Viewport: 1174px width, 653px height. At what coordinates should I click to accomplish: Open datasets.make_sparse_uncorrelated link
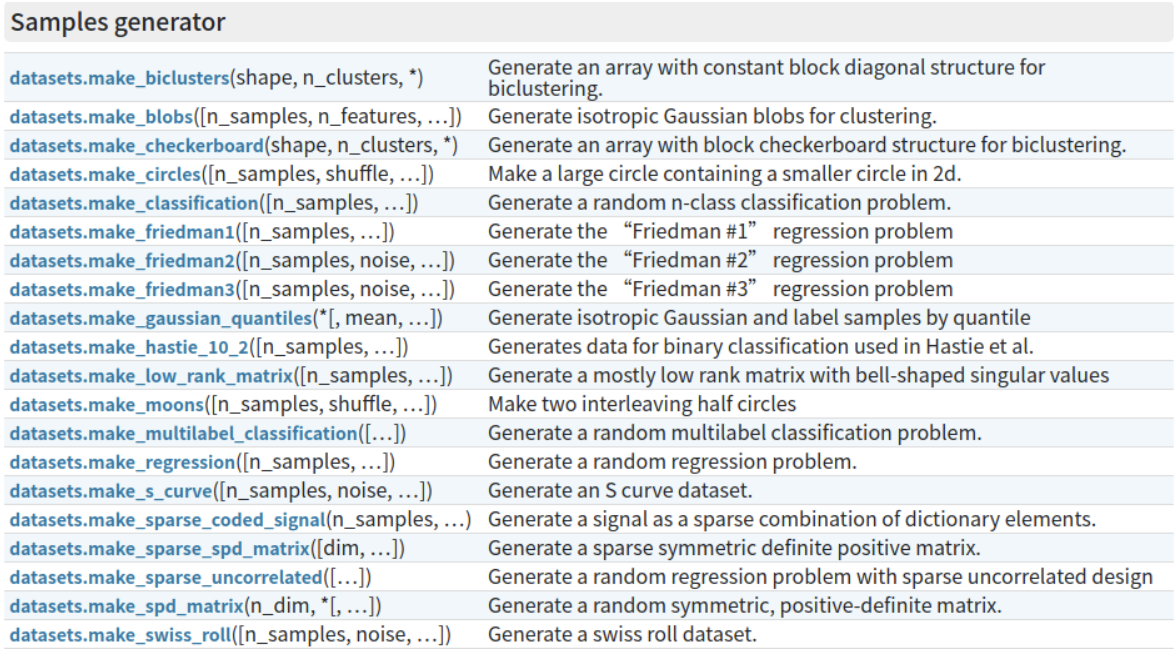165,578
